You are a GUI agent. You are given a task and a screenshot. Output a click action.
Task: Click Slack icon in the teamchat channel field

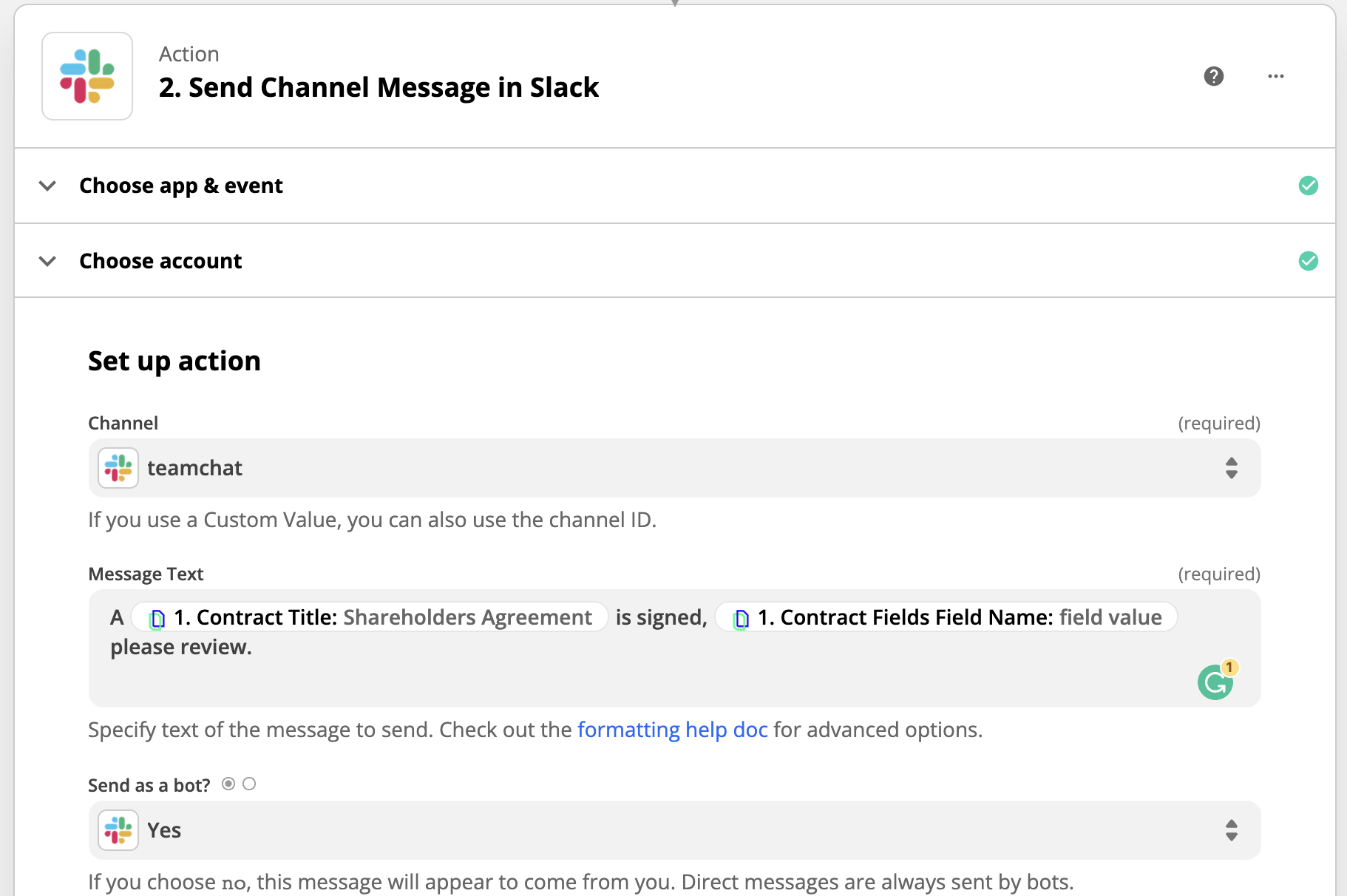[118, 468]
